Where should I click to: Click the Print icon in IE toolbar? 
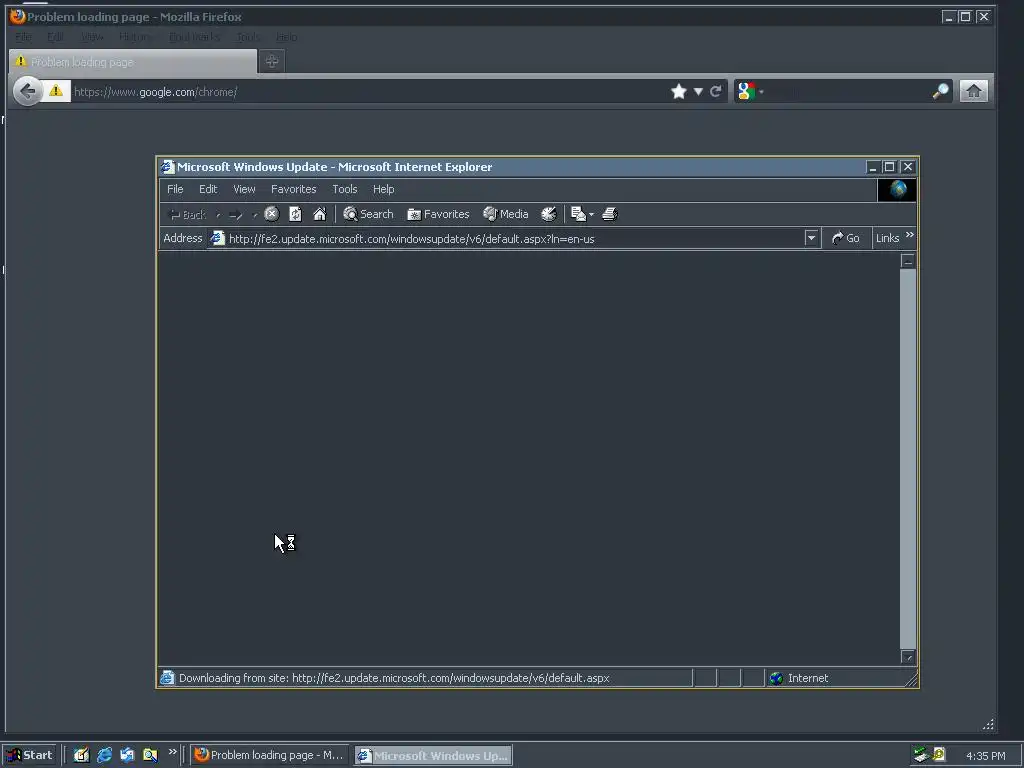coord(610,214)
